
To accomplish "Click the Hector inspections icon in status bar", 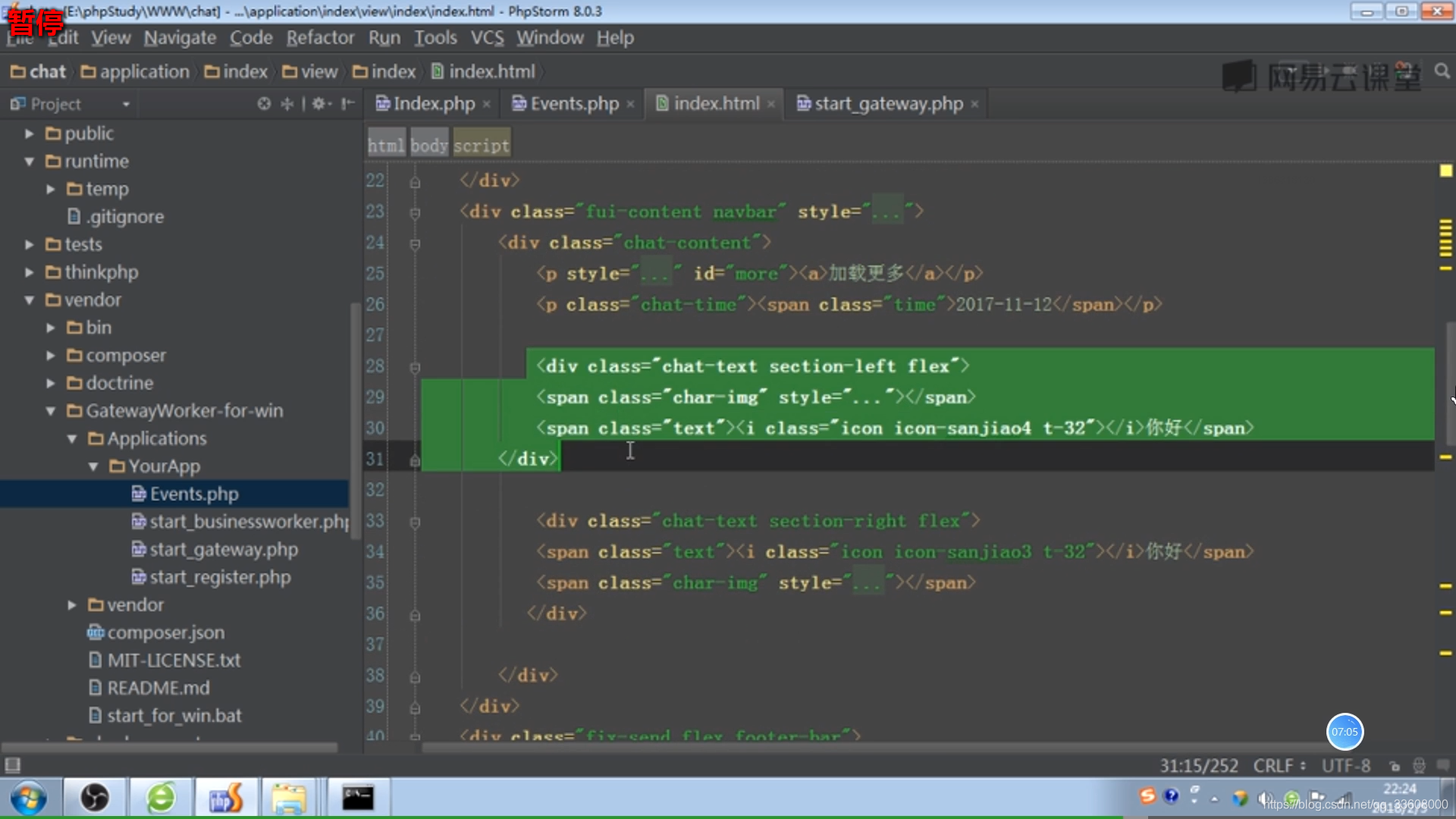I will coord(1419,766).
